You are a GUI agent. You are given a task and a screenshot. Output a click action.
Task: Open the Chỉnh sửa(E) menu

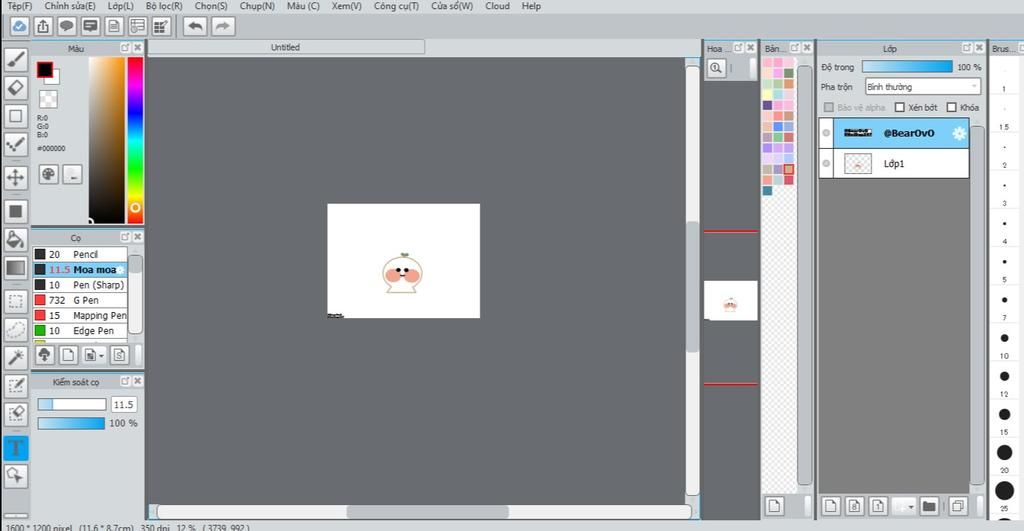point(69,6)
